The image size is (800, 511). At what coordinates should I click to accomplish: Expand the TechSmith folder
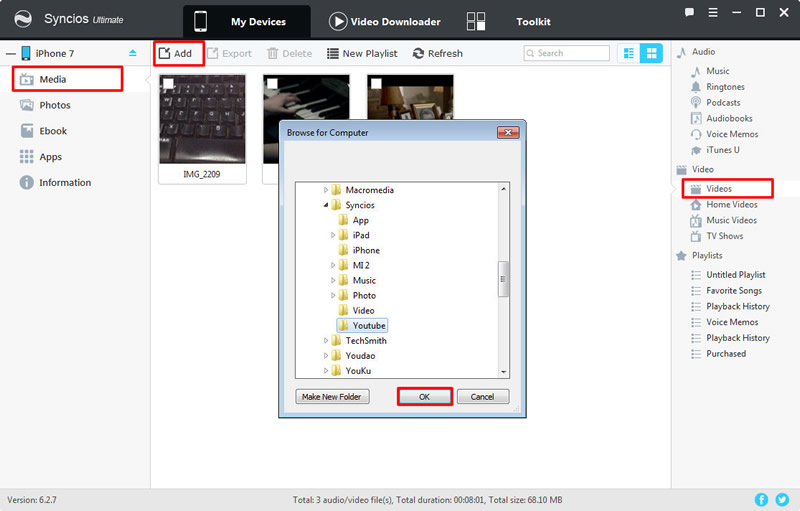click(x=326, y=341)
